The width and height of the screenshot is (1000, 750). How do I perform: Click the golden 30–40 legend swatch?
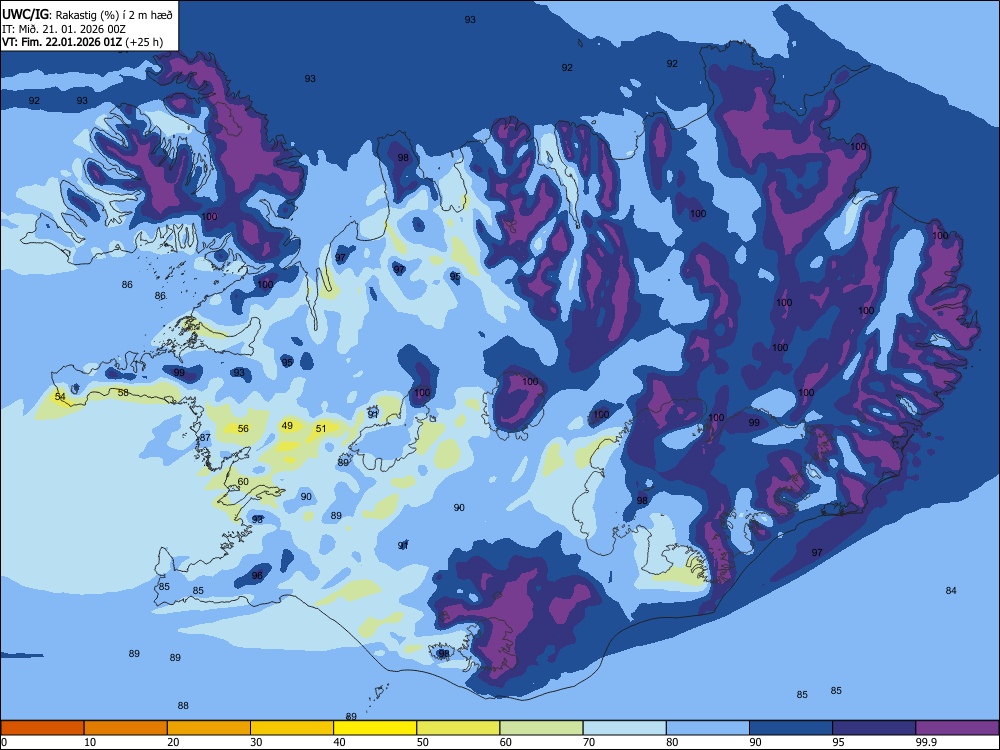292,728
